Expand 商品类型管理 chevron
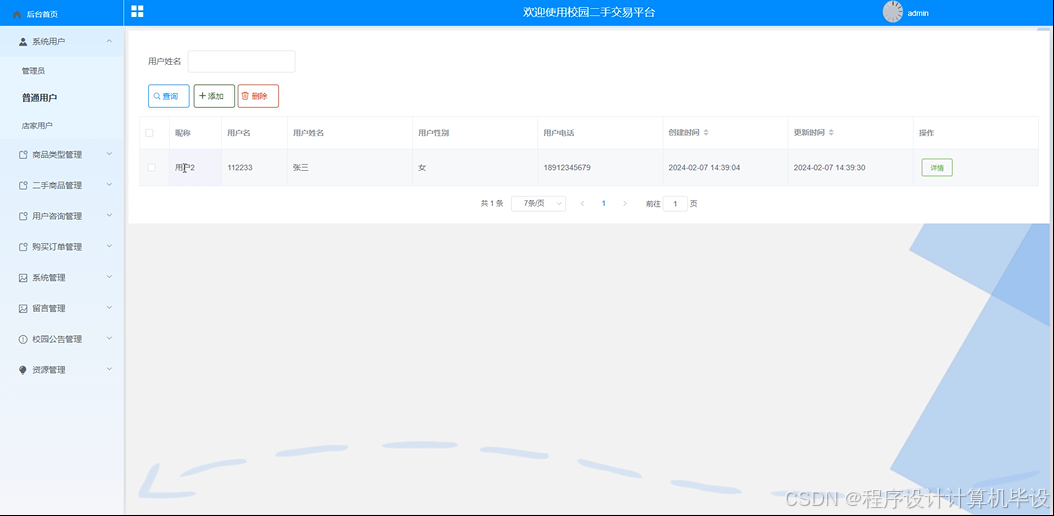1054x516 pixels. 109,155
